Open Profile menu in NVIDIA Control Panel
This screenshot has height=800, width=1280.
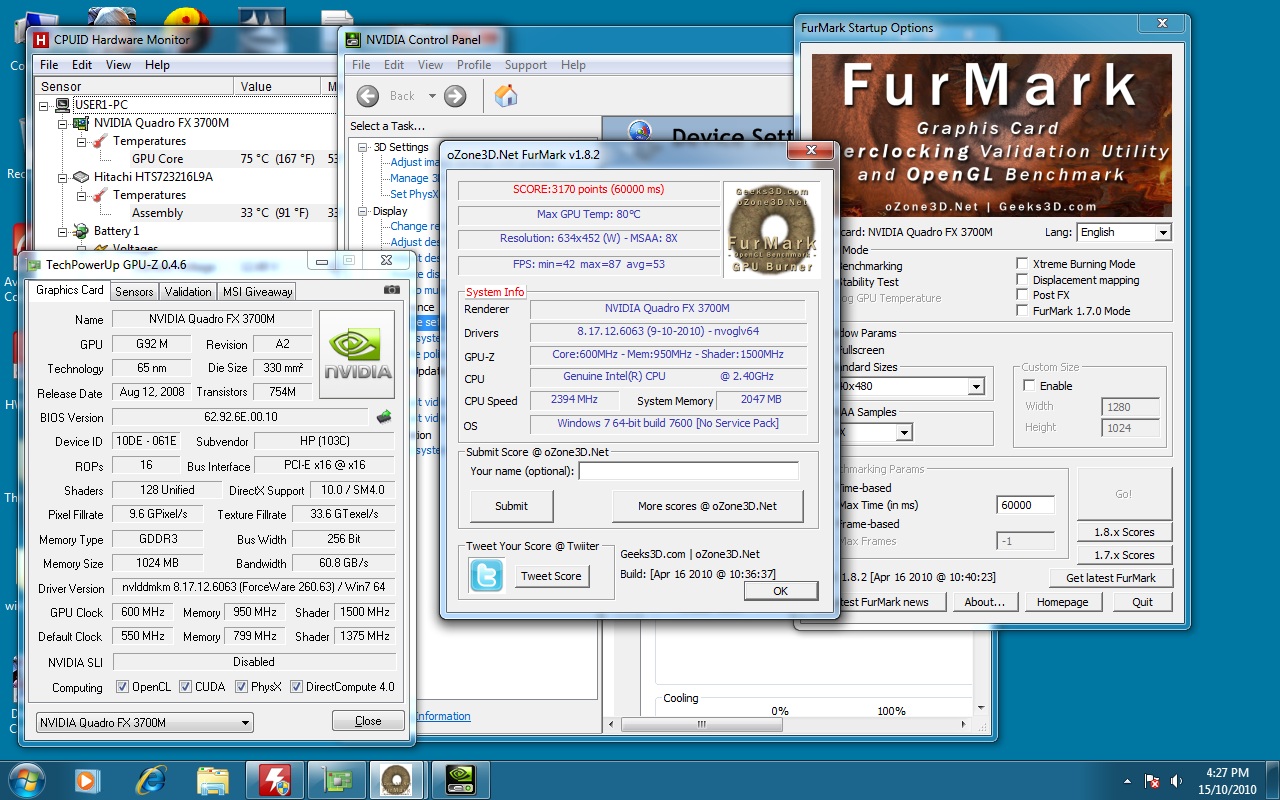474,65
